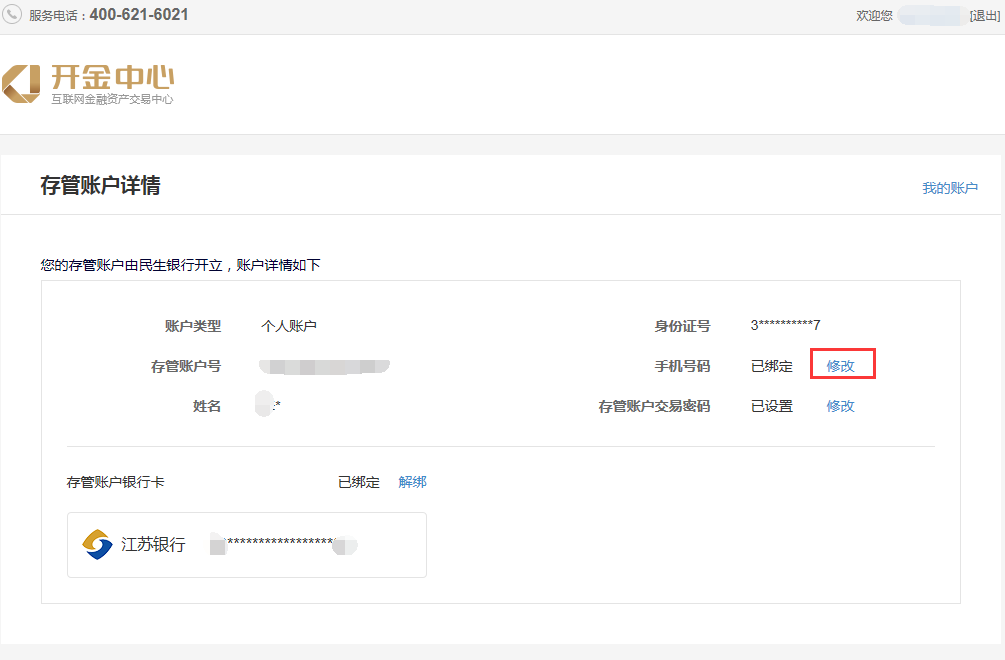This screenshot has height=660, width=1005.
Task: Click the 互联网金融资产交易中心 subtitle text
Action: [112, 100]
